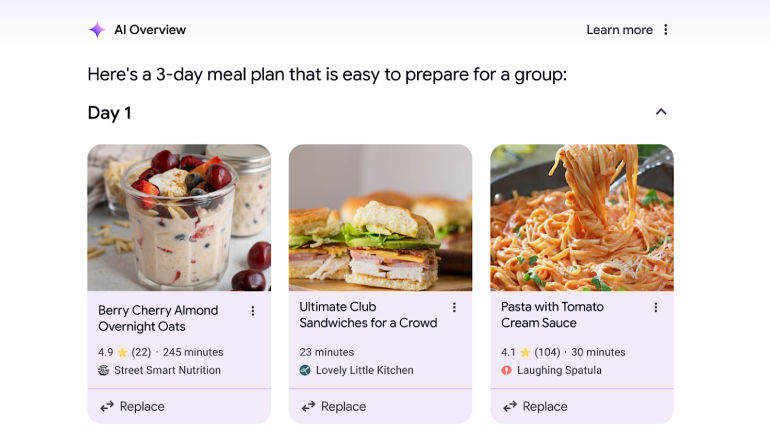Open the AI Overview three-dot menu
Image resolution: width=770 pixels, height=433 pixels.
click(x=666, y=30)
